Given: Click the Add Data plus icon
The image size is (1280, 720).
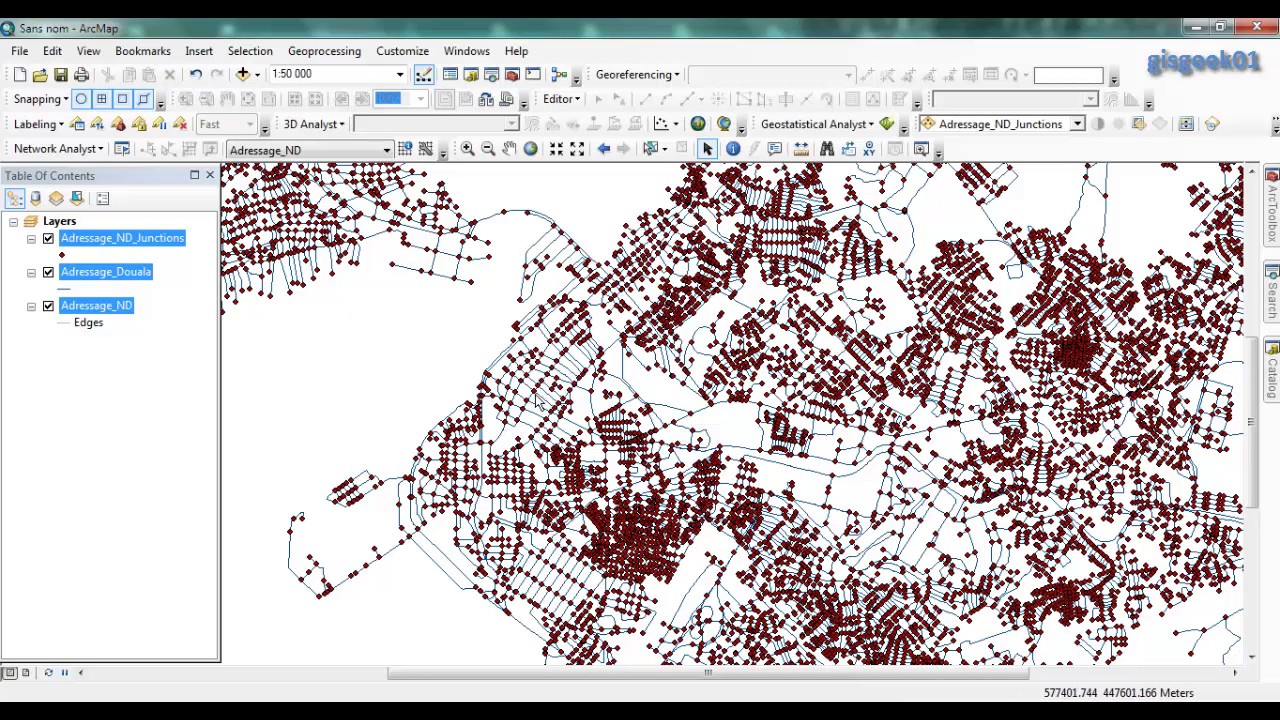Looking at the screenshot, I should (x=242, y=74).
